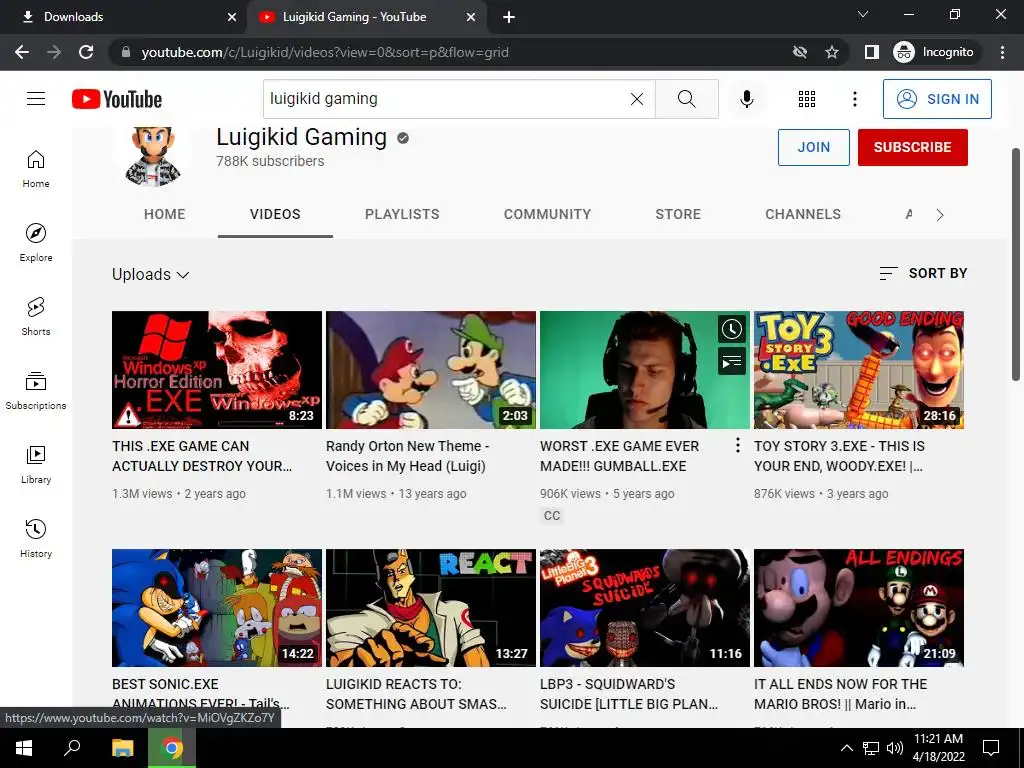Add GUMBALL.EXE video to queue
Viewport: 1024px width, 768px height.
(731, 361)
